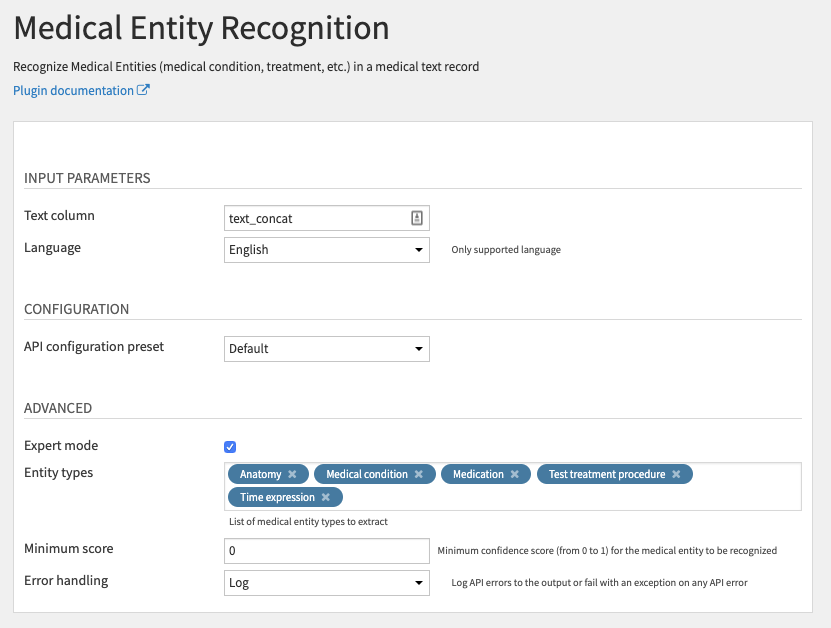Click into the Text column input field
Image resolution: width=831 pixels, height=628 pixels.
pos(315,218)
